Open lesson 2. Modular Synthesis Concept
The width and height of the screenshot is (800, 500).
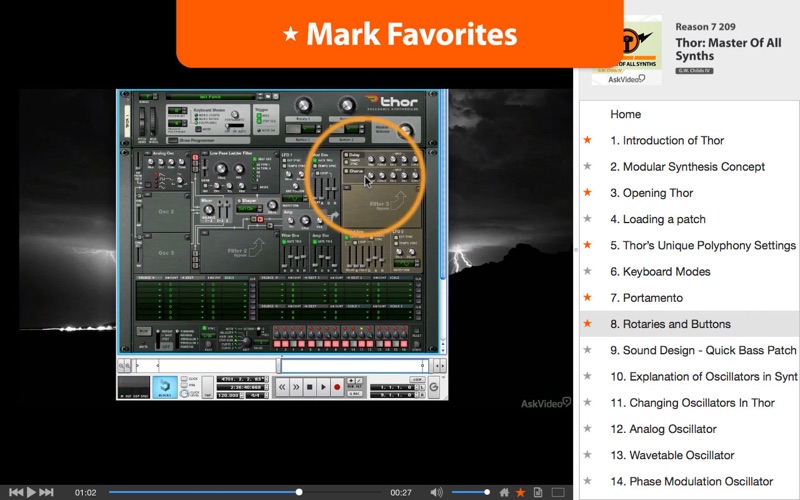[687, 166]
